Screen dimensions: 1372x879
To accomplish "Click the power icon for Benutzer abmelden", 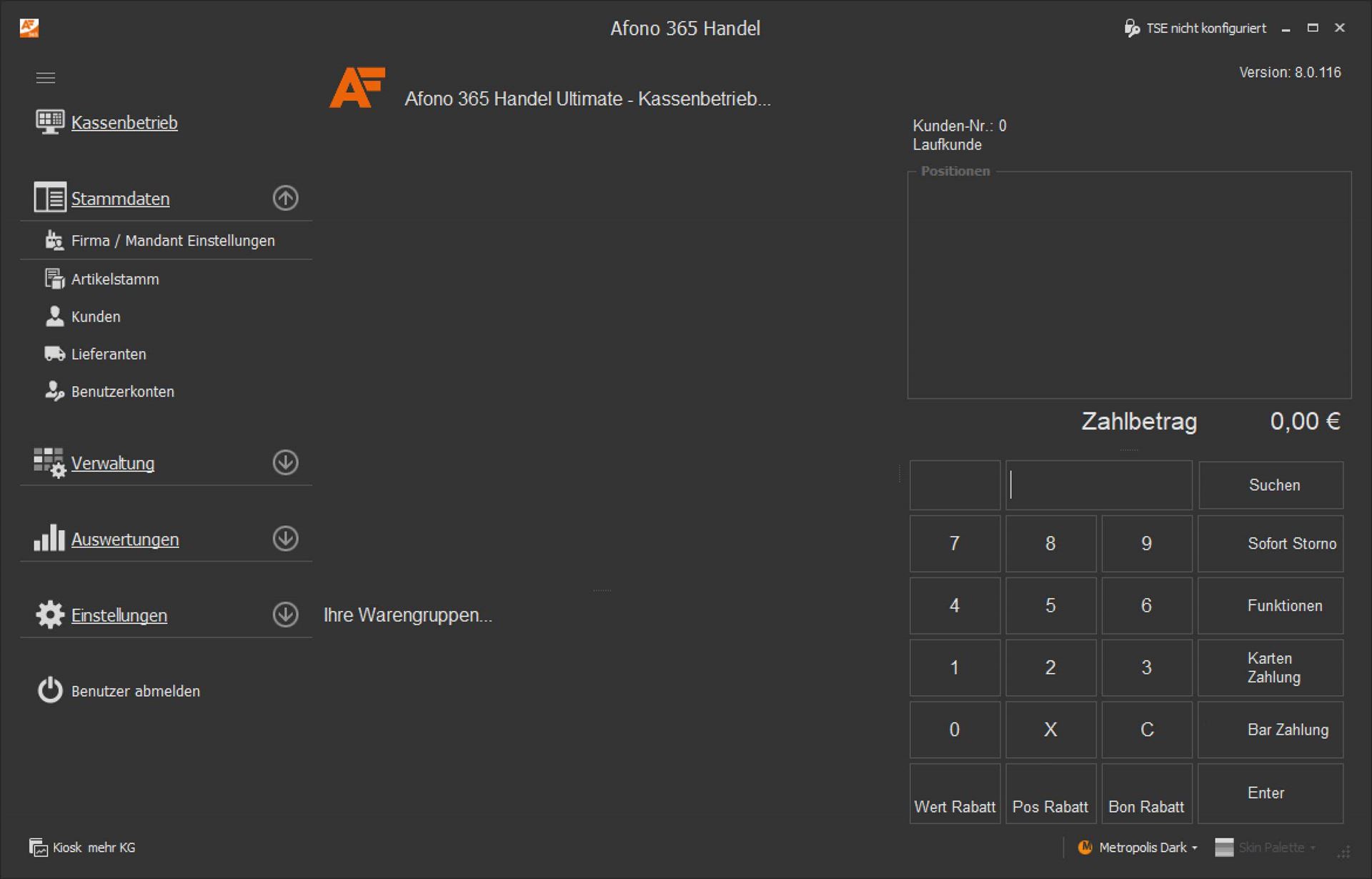I will tap(50, 690).
